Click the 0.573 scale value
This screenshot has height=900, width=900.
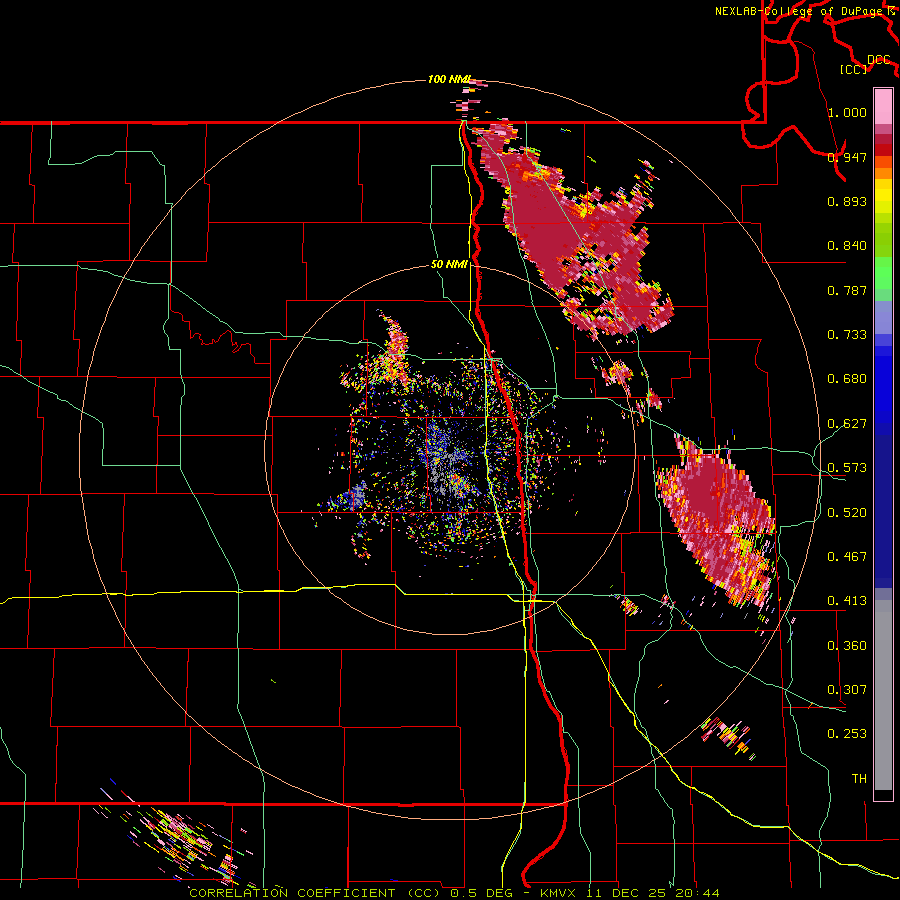point(847,468)
